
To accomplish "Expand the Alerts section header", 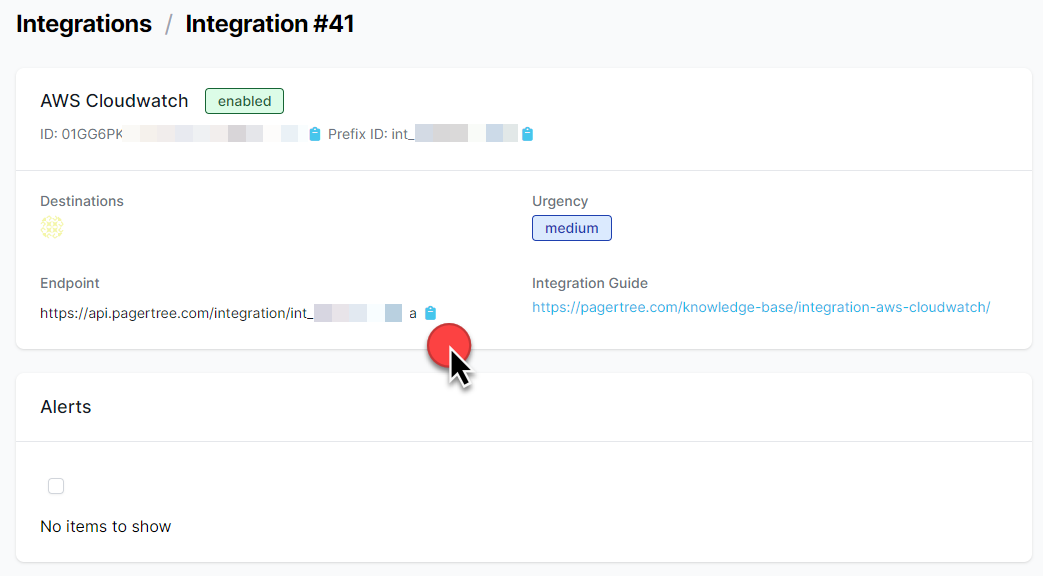I will pyautogui.click(x=65, y=407).
